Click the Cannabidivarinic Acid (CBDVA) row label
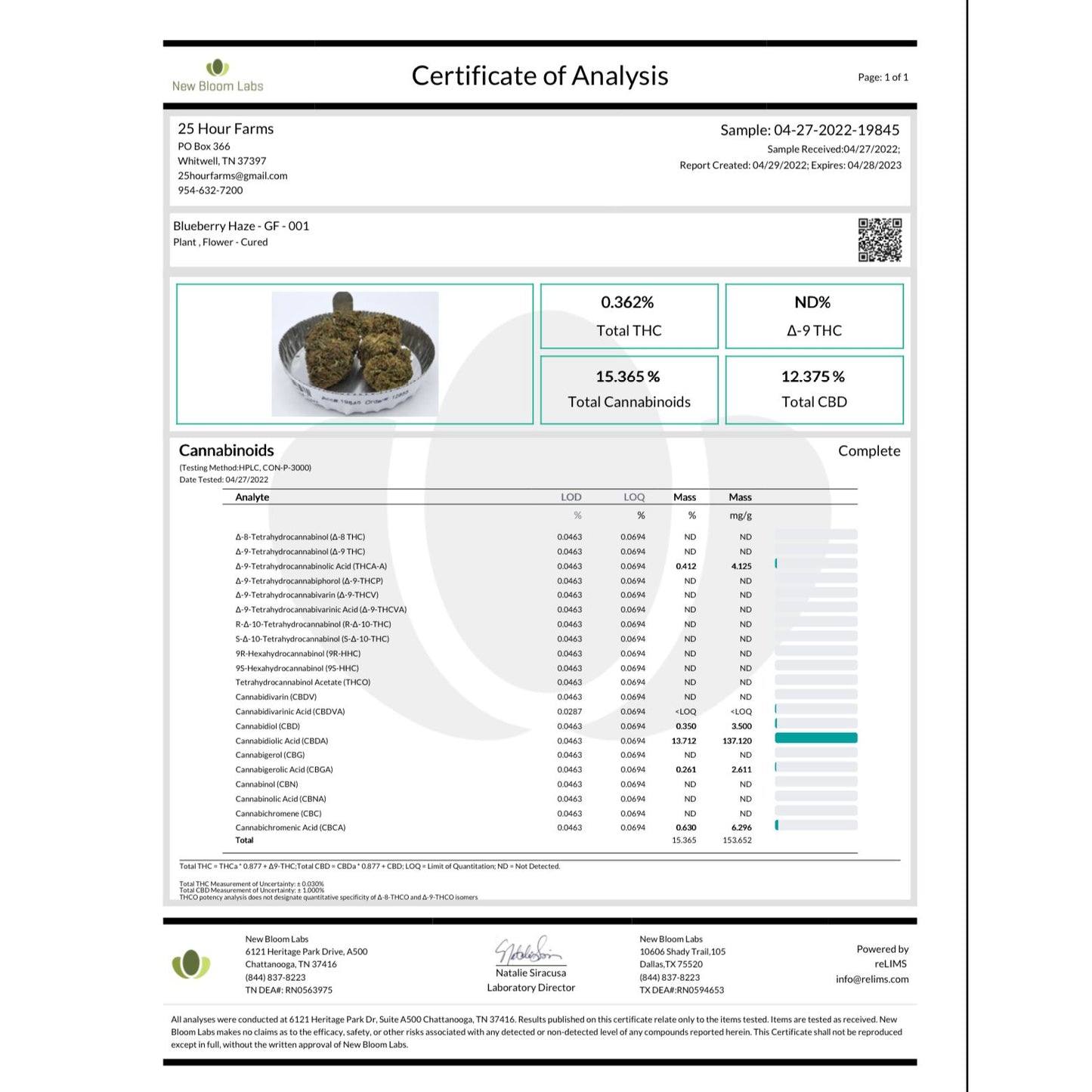The image size is (1092, 1092). coord(290,712)
